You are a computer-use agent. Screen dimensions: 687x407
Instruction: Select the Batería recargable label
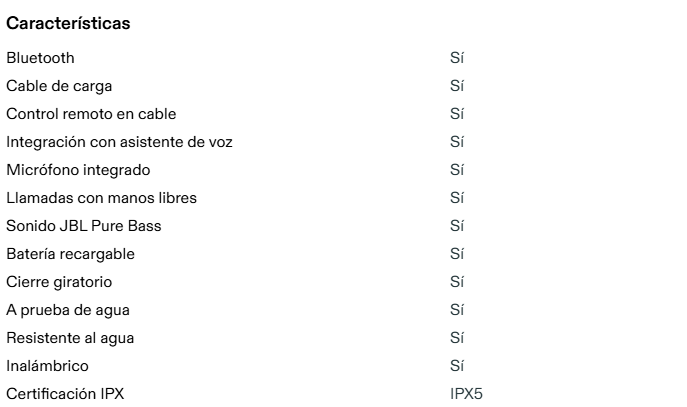point(70,254)
